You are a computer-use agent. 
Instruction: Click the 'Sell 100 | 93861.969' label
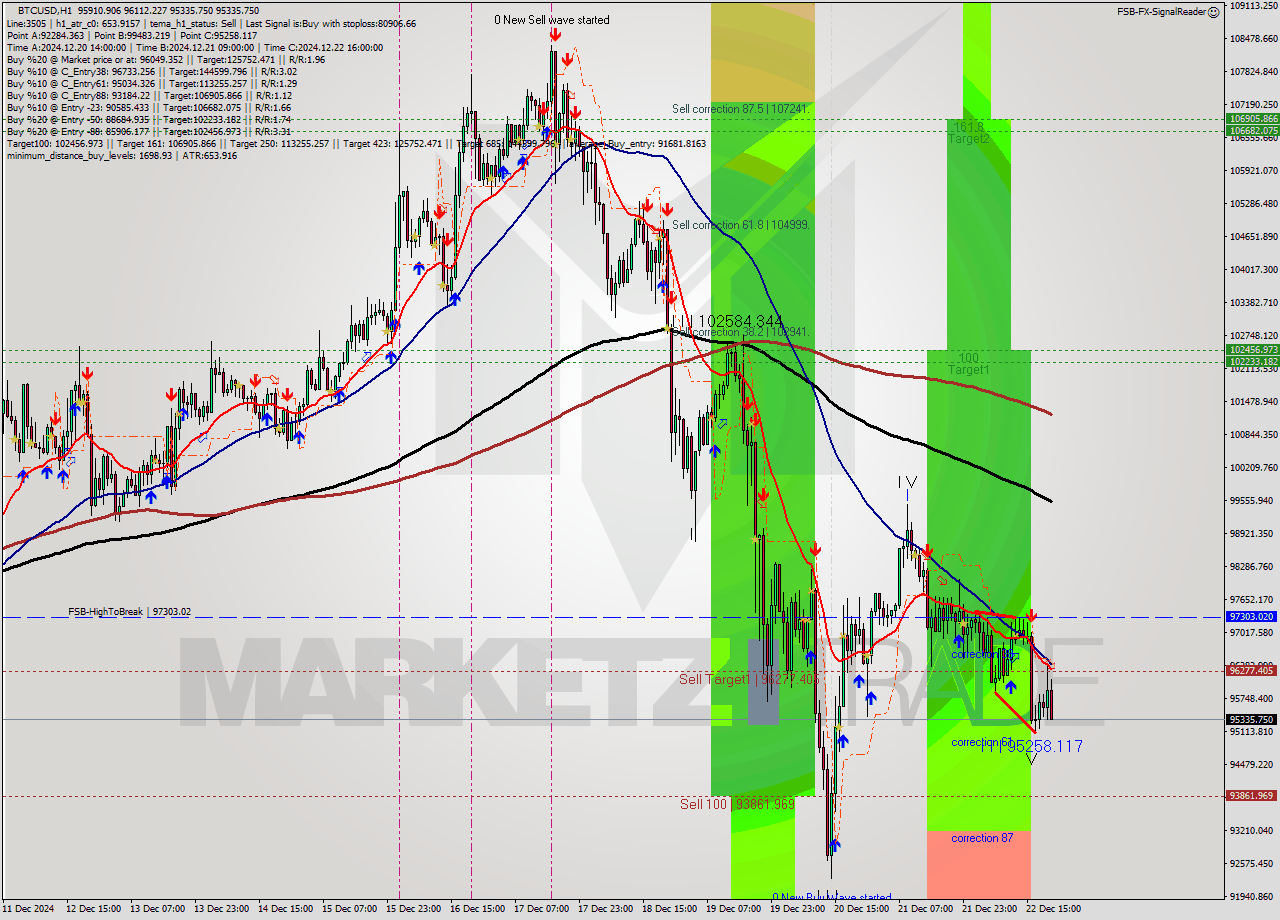(737, 804)
